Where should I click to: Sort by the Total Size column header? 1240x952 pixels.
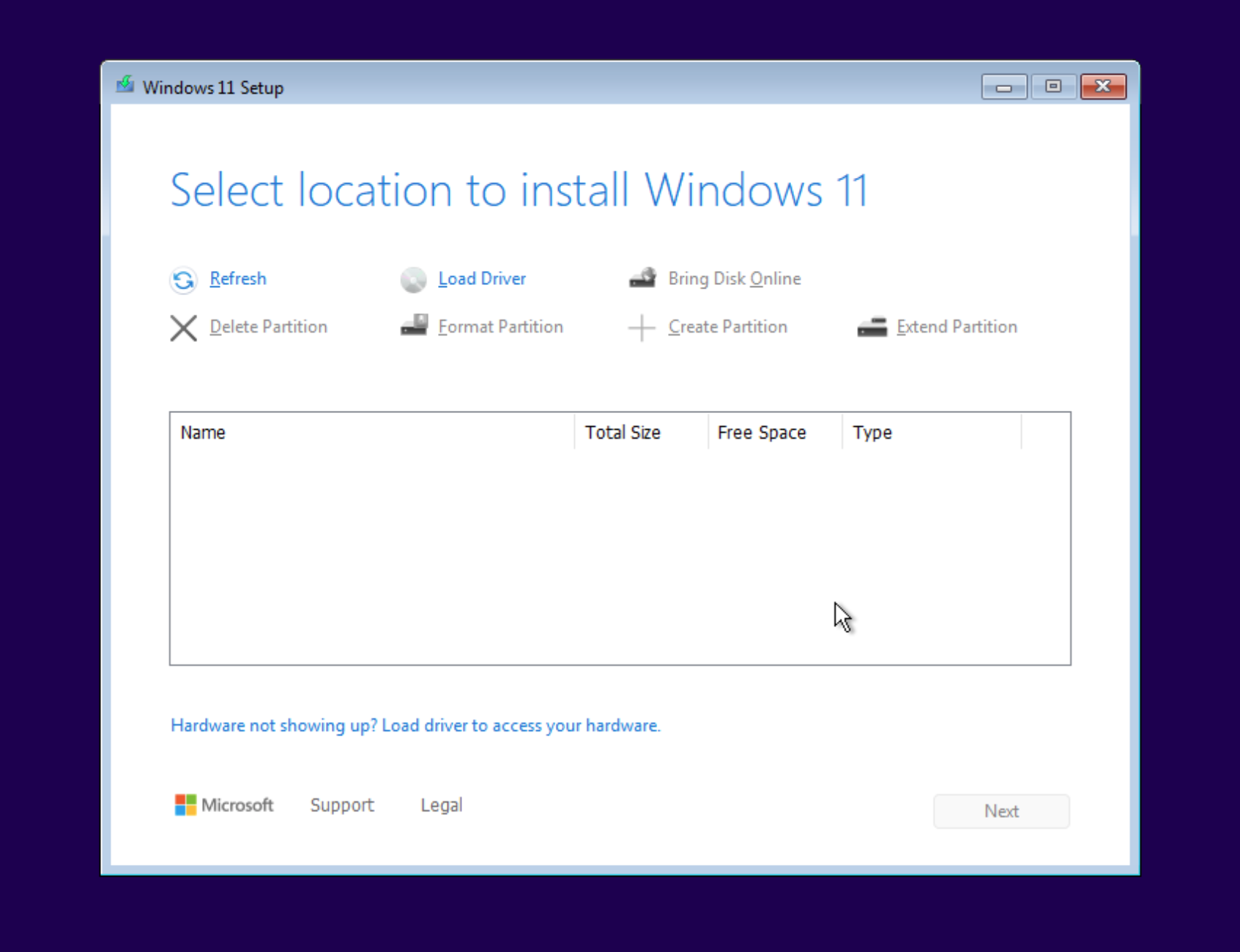[x=641, y=432]
